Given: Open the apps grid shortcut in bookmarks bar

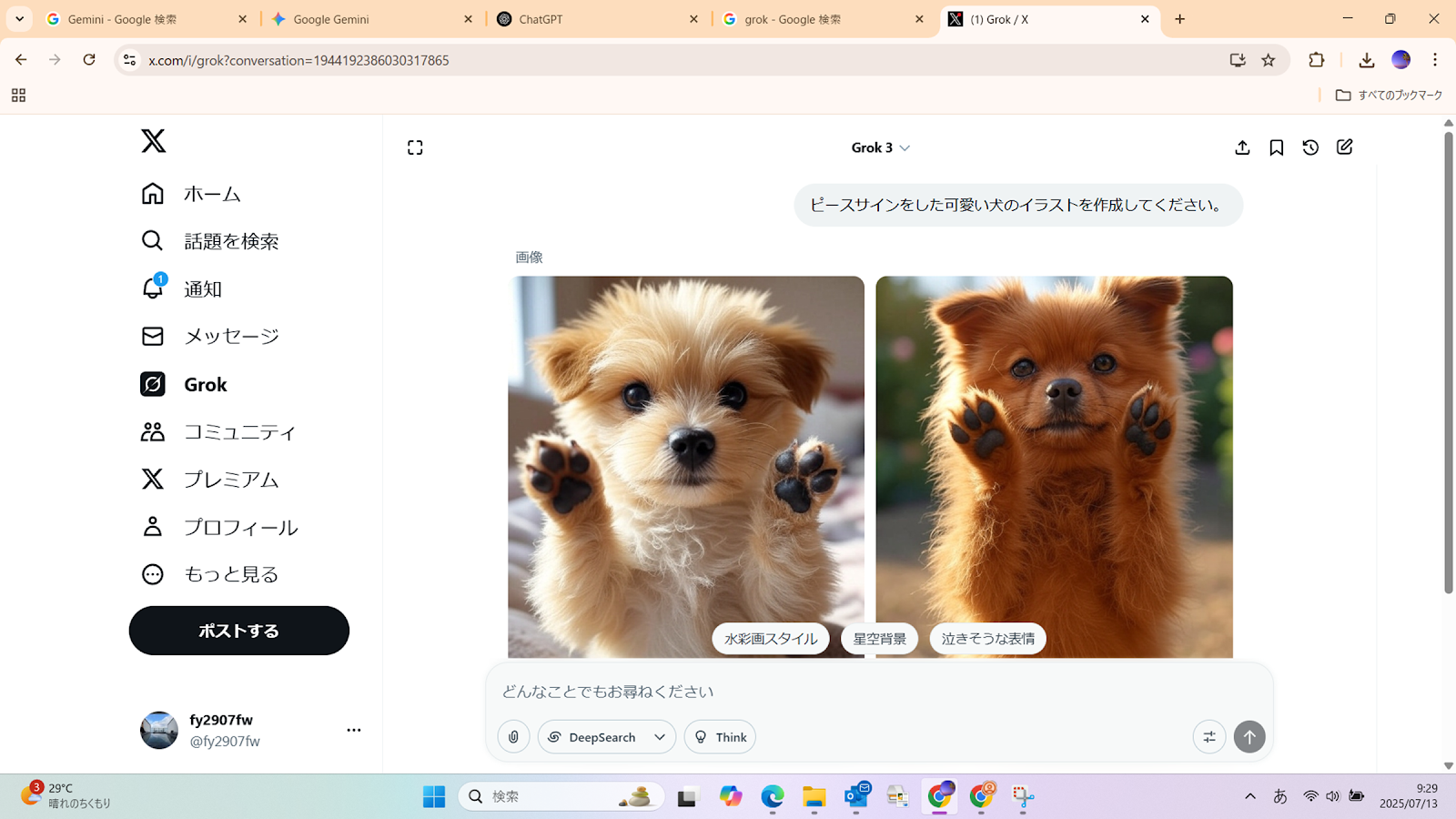Looking at the screenshot, I should (x=18, y=96).
